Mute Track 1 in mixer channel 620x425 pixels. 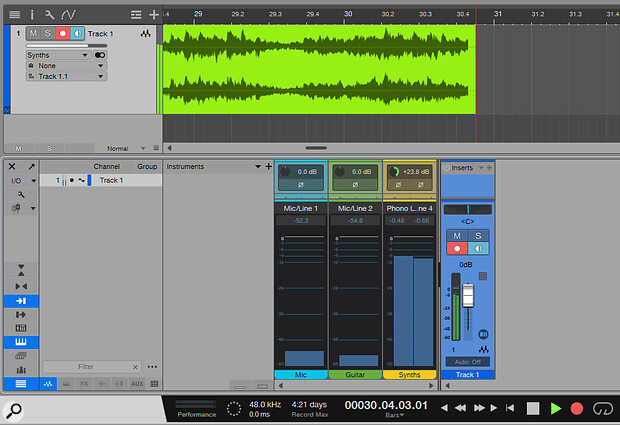[x=457, y=236]
